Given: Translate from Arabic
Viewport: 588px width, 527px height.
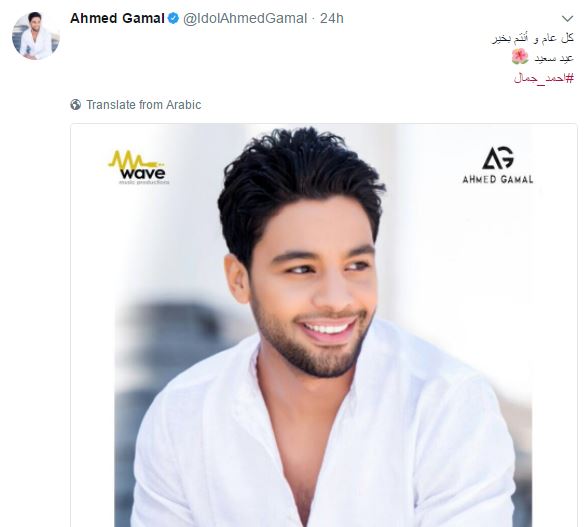Looking at the screenshot, I should tap(144, 105).
